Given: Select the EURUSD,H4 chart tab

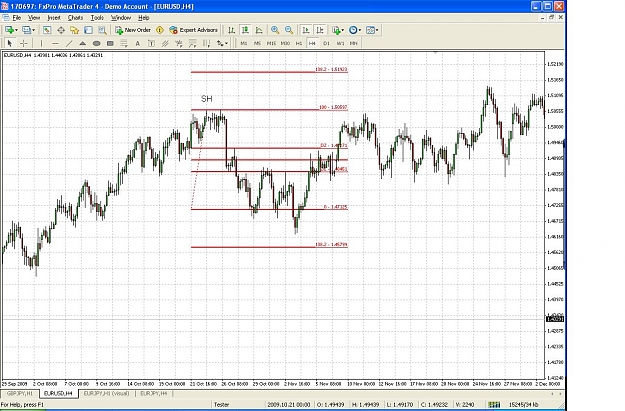Looking at the screenshot, I should coord(58,394).
